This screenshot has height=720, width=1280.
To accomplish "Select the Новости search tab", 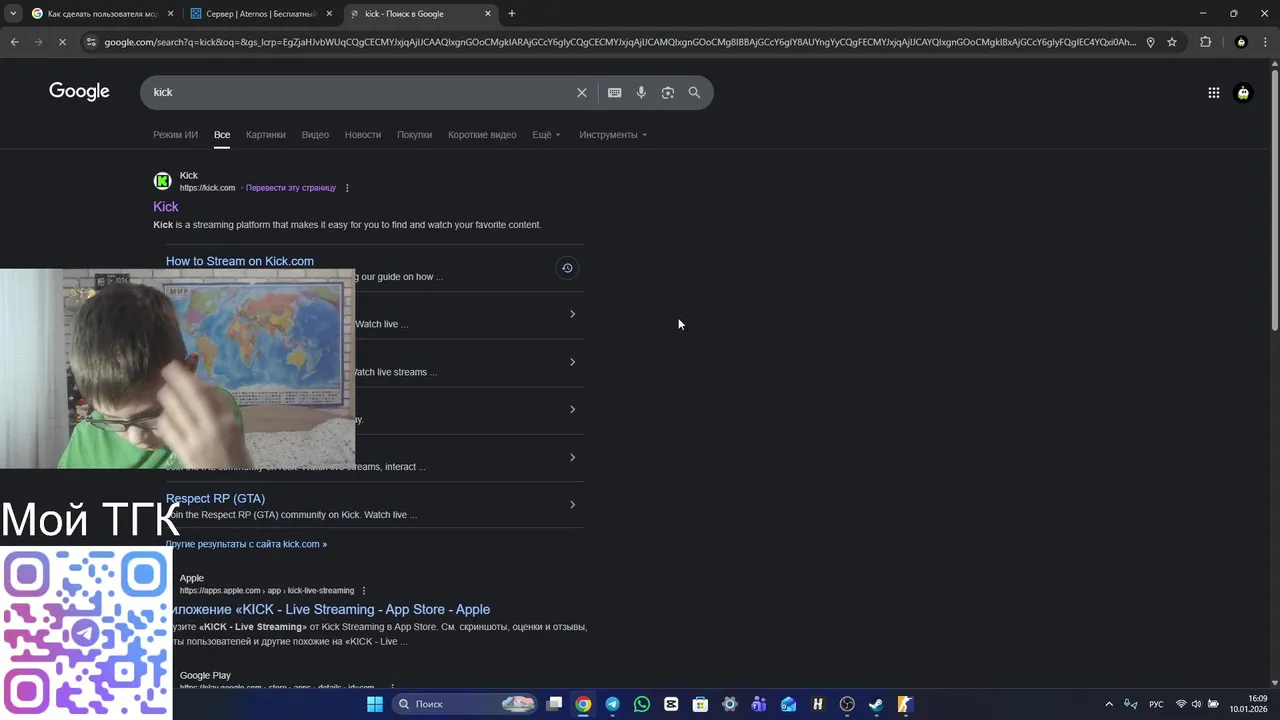I will [363, 135].
